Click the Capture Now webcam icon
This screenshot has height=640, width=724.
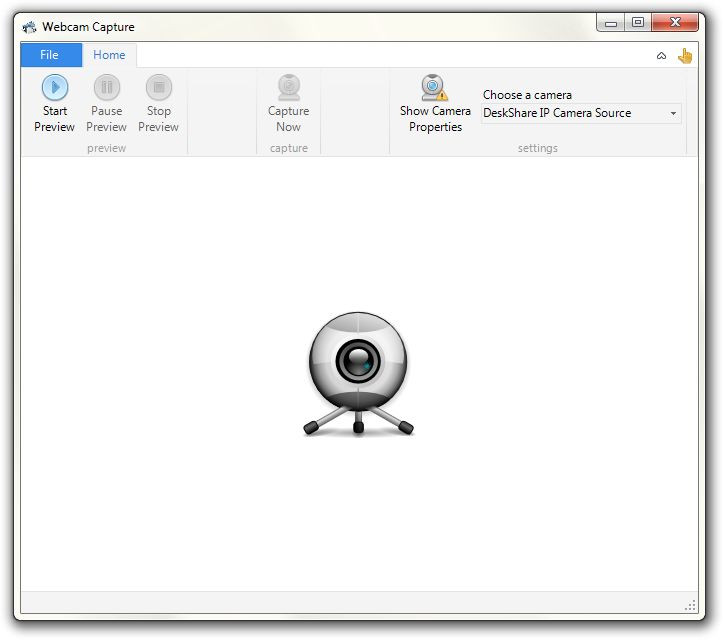(289, 87)
